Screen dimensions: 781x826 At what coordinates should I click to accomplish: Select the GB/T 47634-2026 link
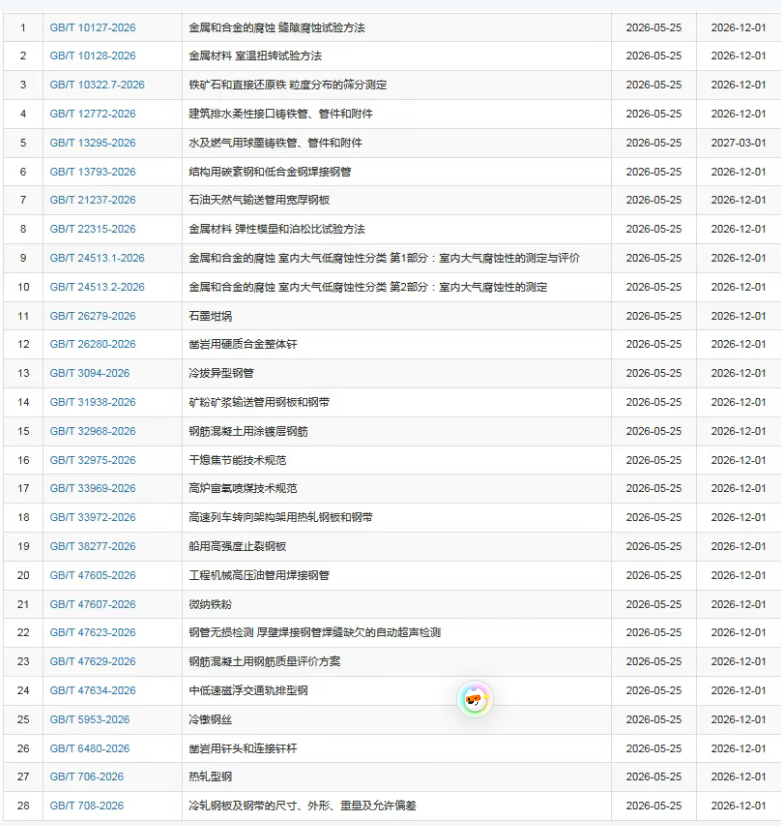(93, 690)
